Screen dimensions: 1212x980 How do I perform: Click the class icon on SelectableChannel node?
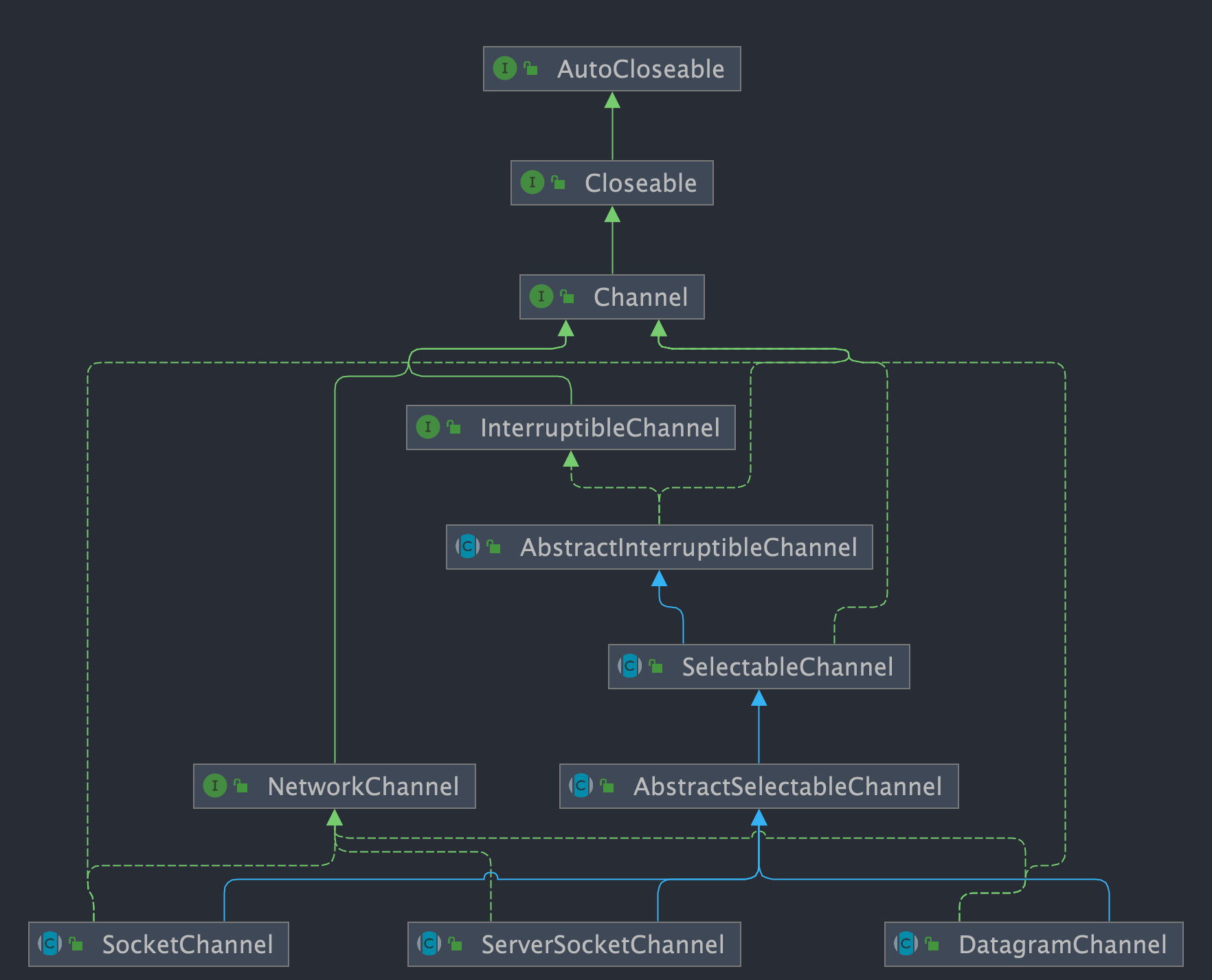tap(630, 666)
